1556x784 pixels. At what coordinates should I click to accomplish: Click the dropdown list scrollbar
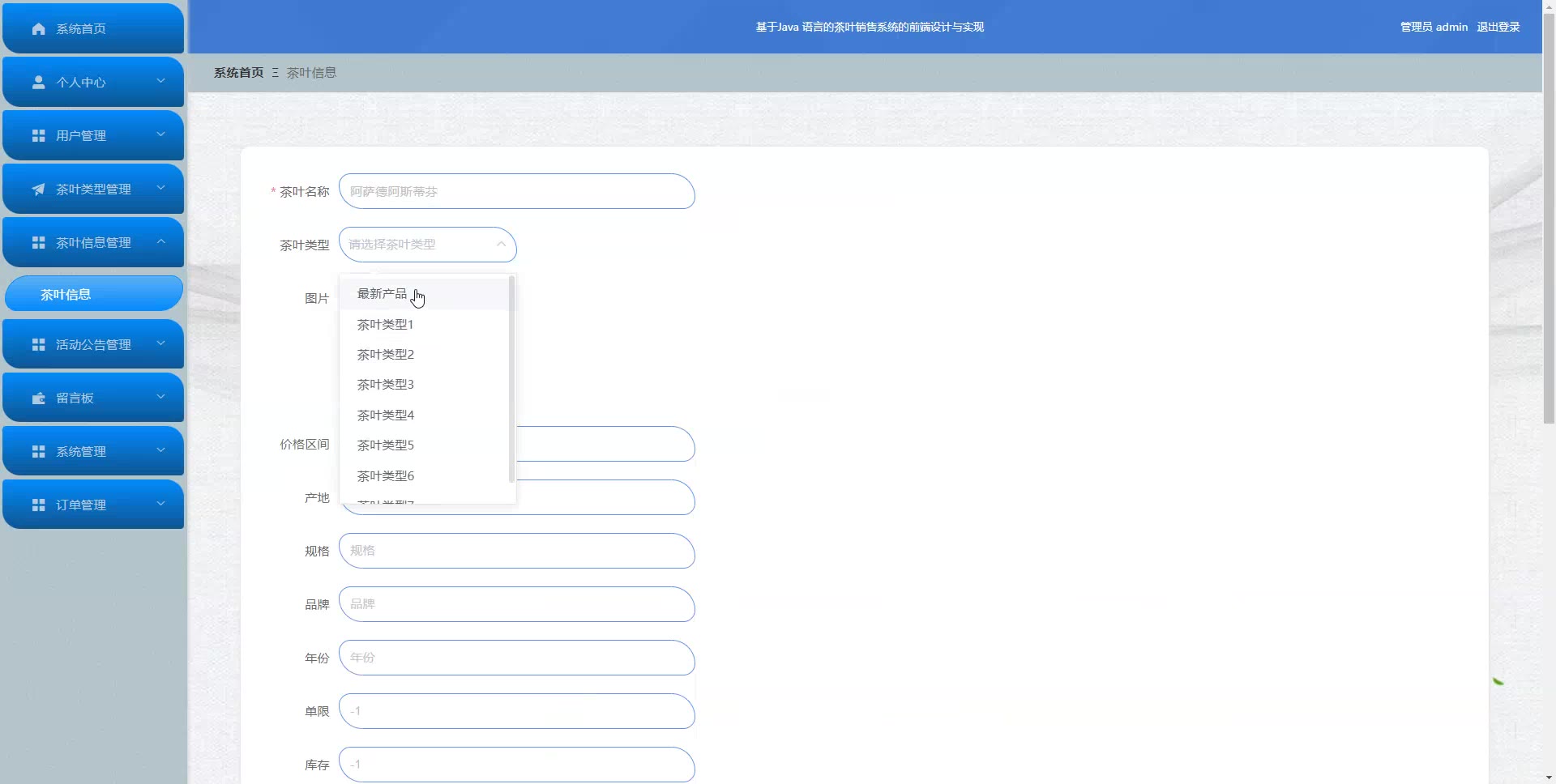click(x=511, y=379)
